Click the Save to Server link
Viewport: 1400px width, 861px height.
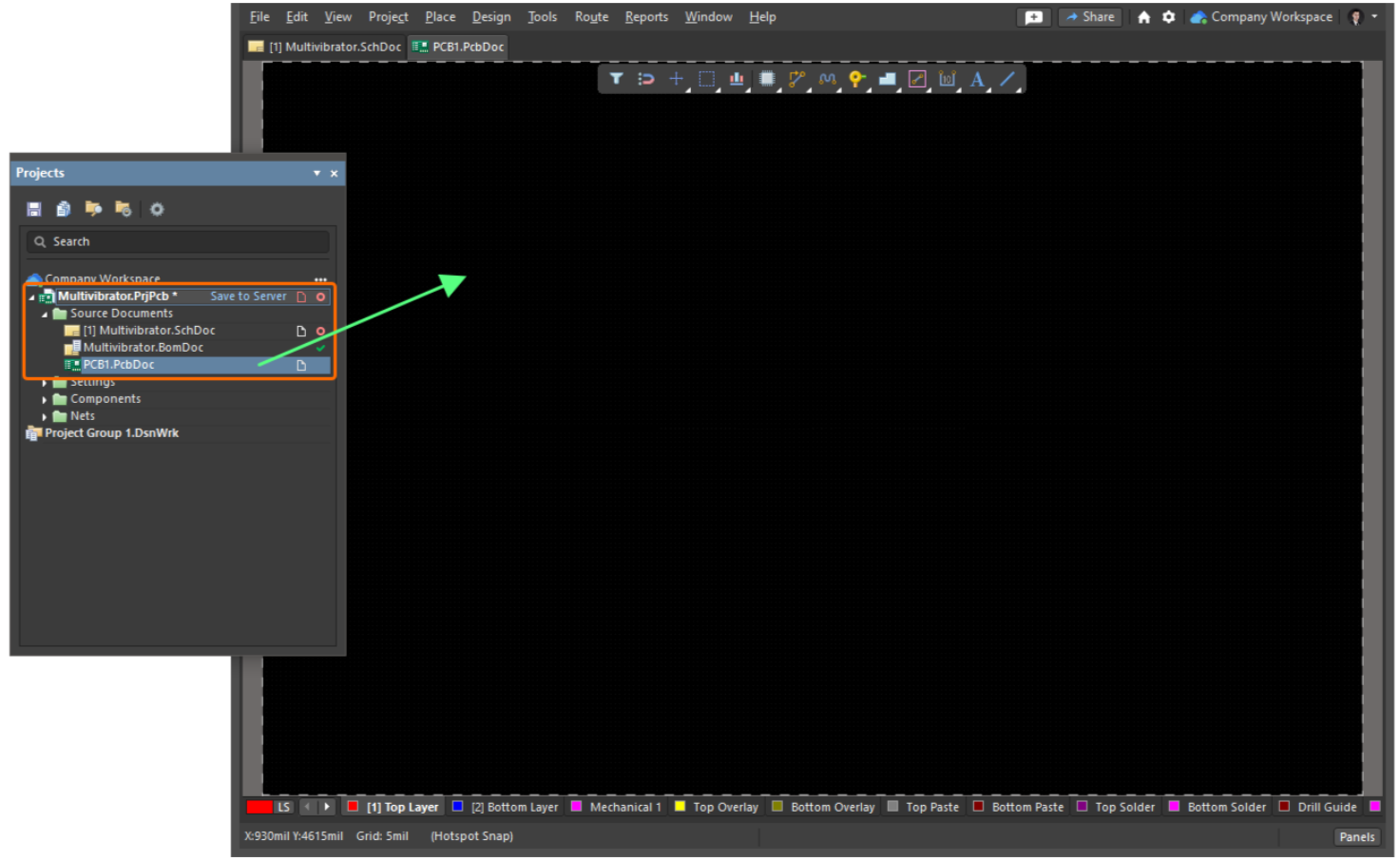(248, 297)
